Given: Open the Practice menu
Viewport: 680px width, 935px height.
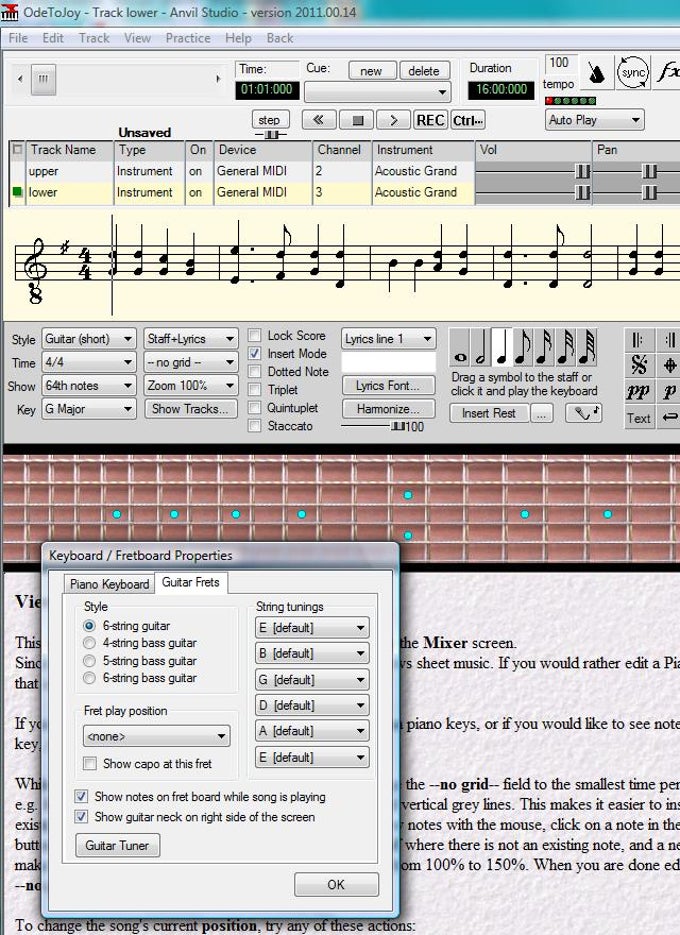Looking at the screenshot, I should [x=188, y=38].
